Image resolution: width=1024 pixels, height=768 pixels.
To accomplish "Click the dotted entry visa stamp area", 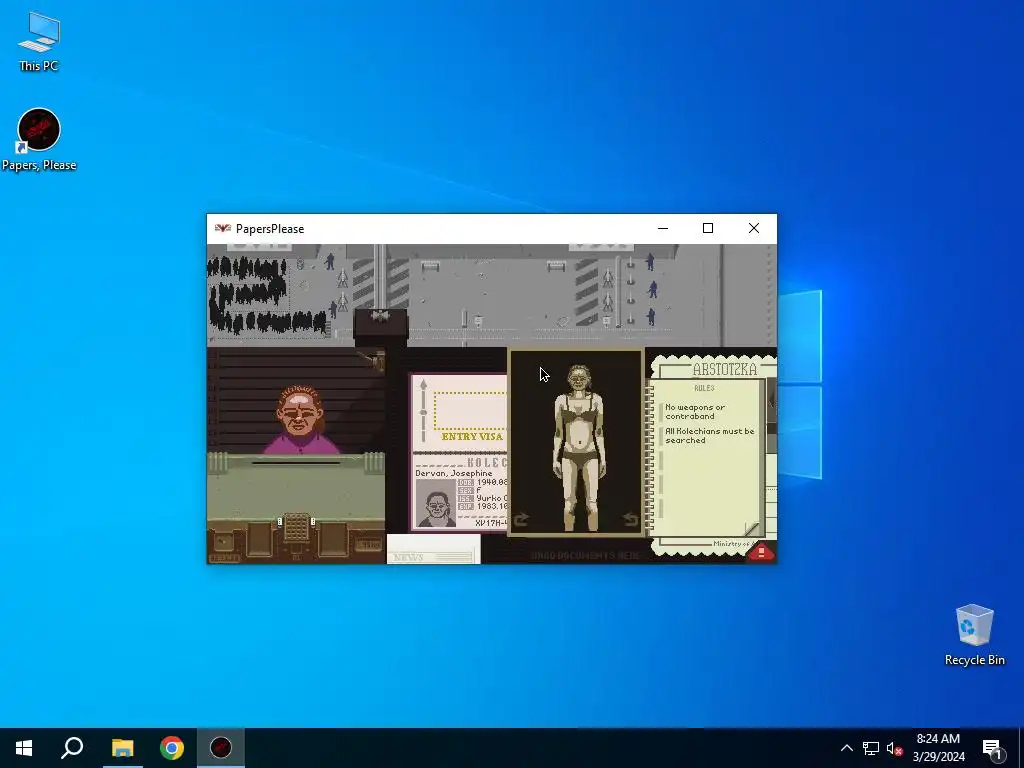I will [x=470, y=411].
